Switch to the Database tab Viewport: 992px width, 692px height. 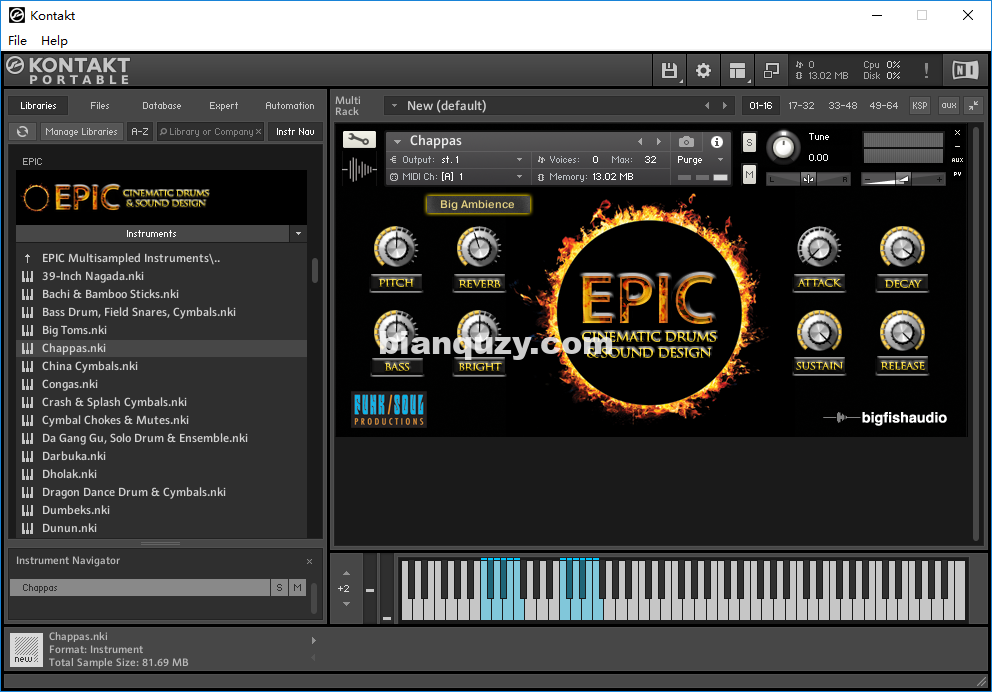click(161, 106)
